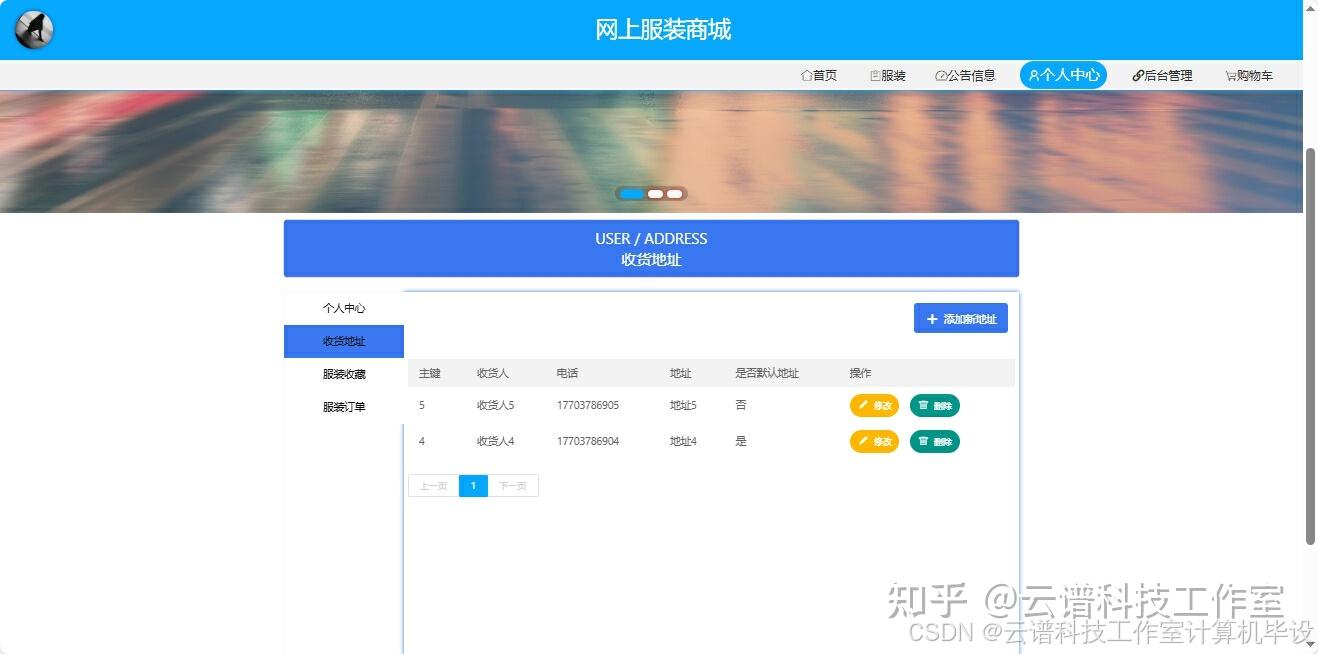Select 服装订单 in the left sidebar

pyautogui.click(x=344, y=407)
